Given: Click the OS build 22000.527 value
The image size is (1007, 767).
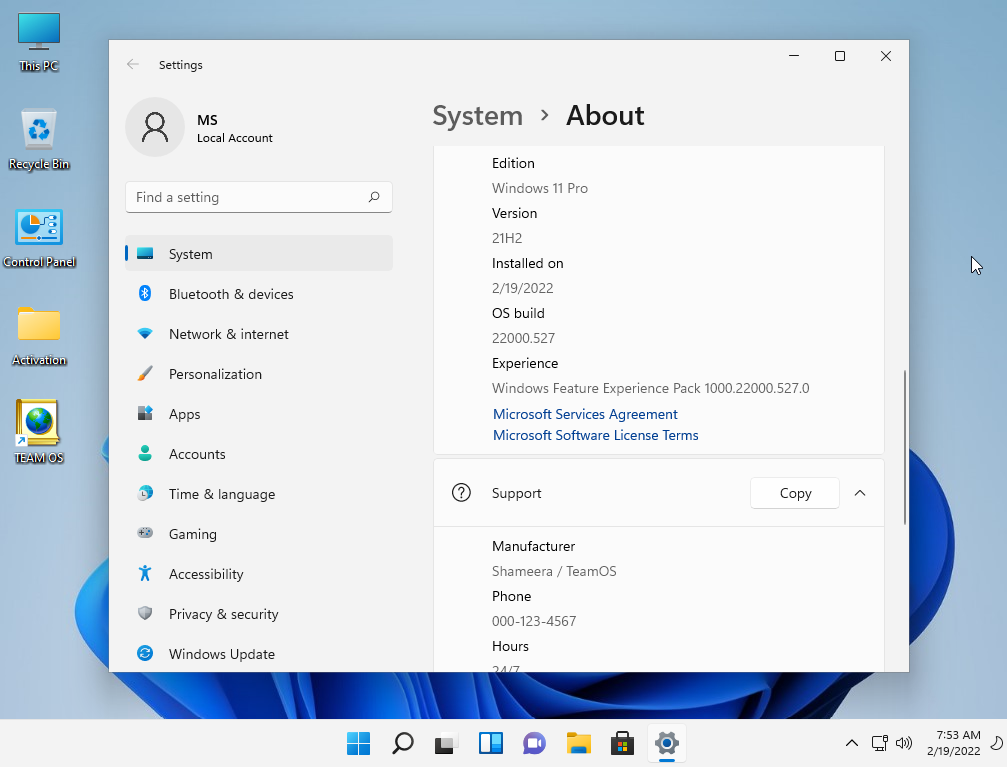Looking at the screenshot, I should pyautogui.click(x=523, y=338).
